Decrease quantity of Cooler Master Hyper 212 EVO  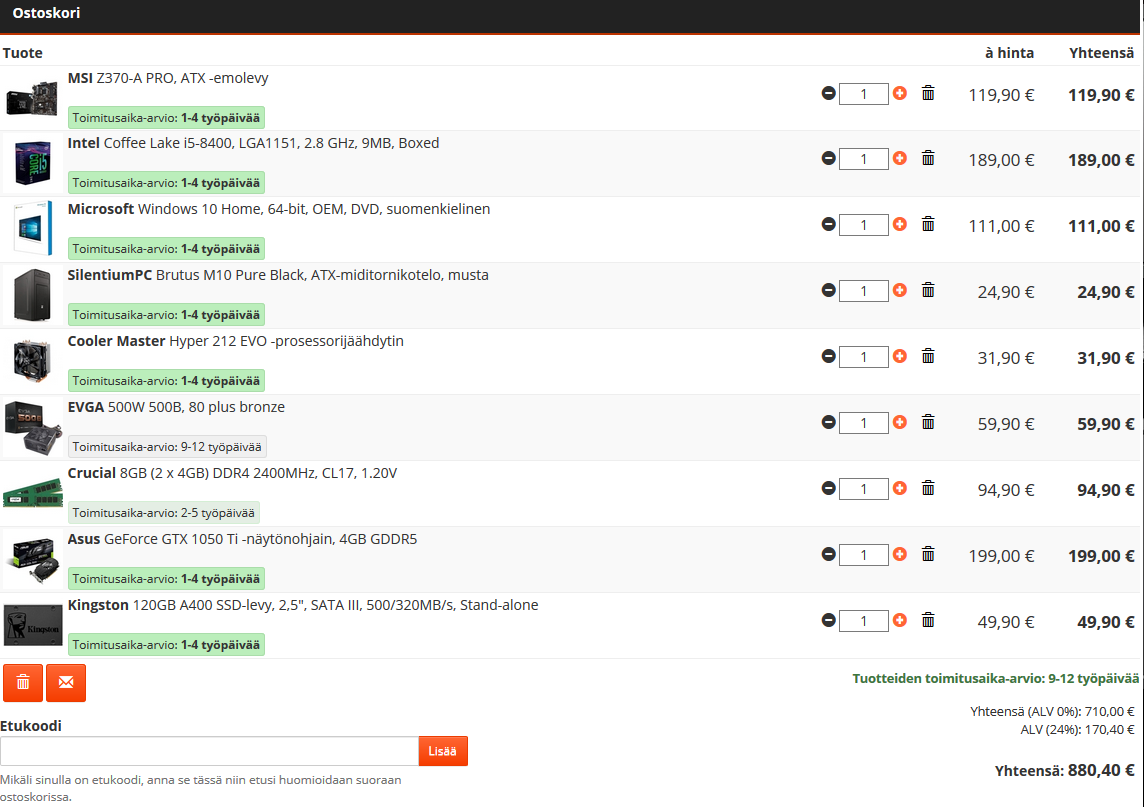[x=828, y=356]
